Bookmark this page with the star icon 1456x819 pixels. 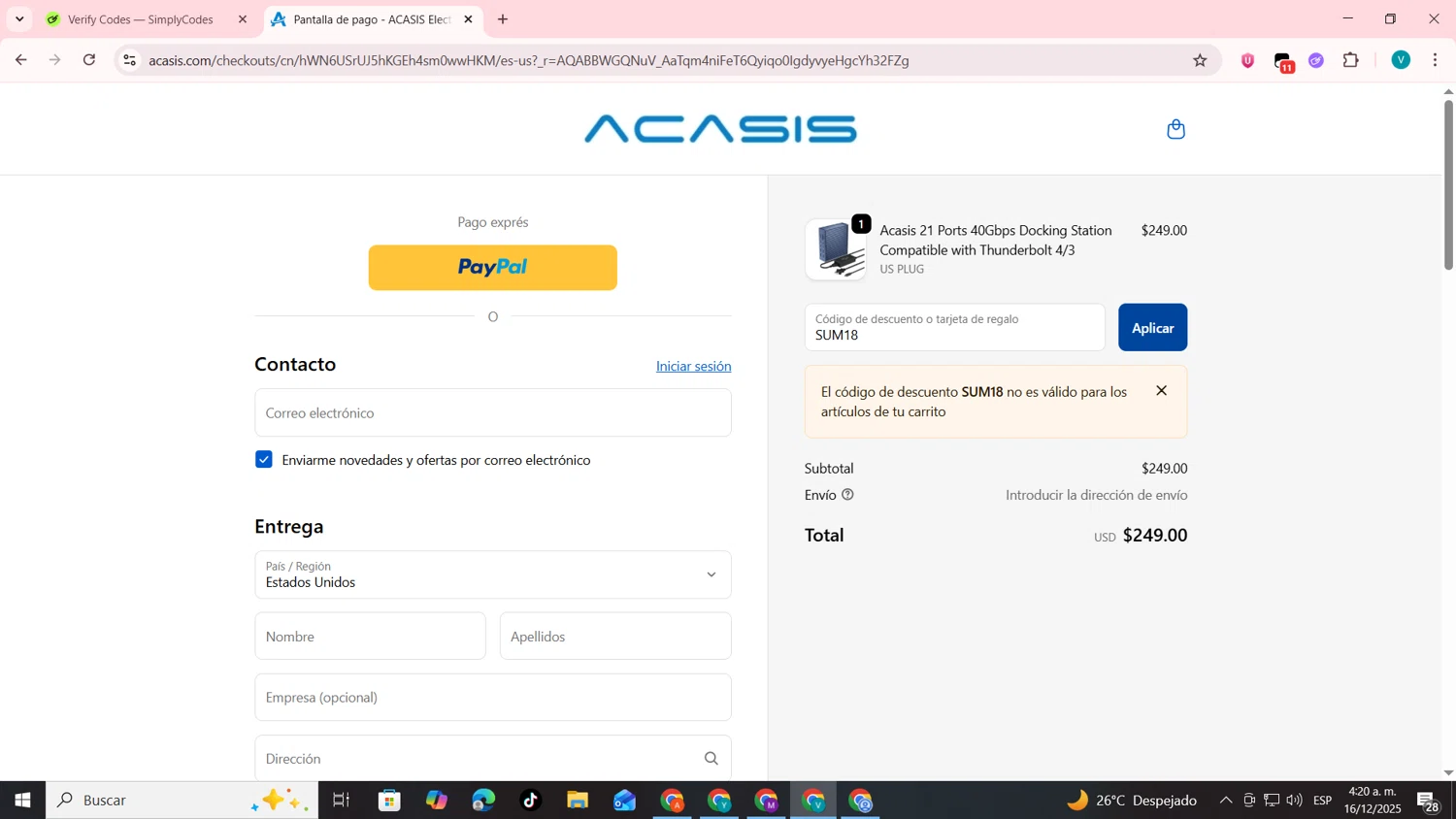click(1200, 60)
